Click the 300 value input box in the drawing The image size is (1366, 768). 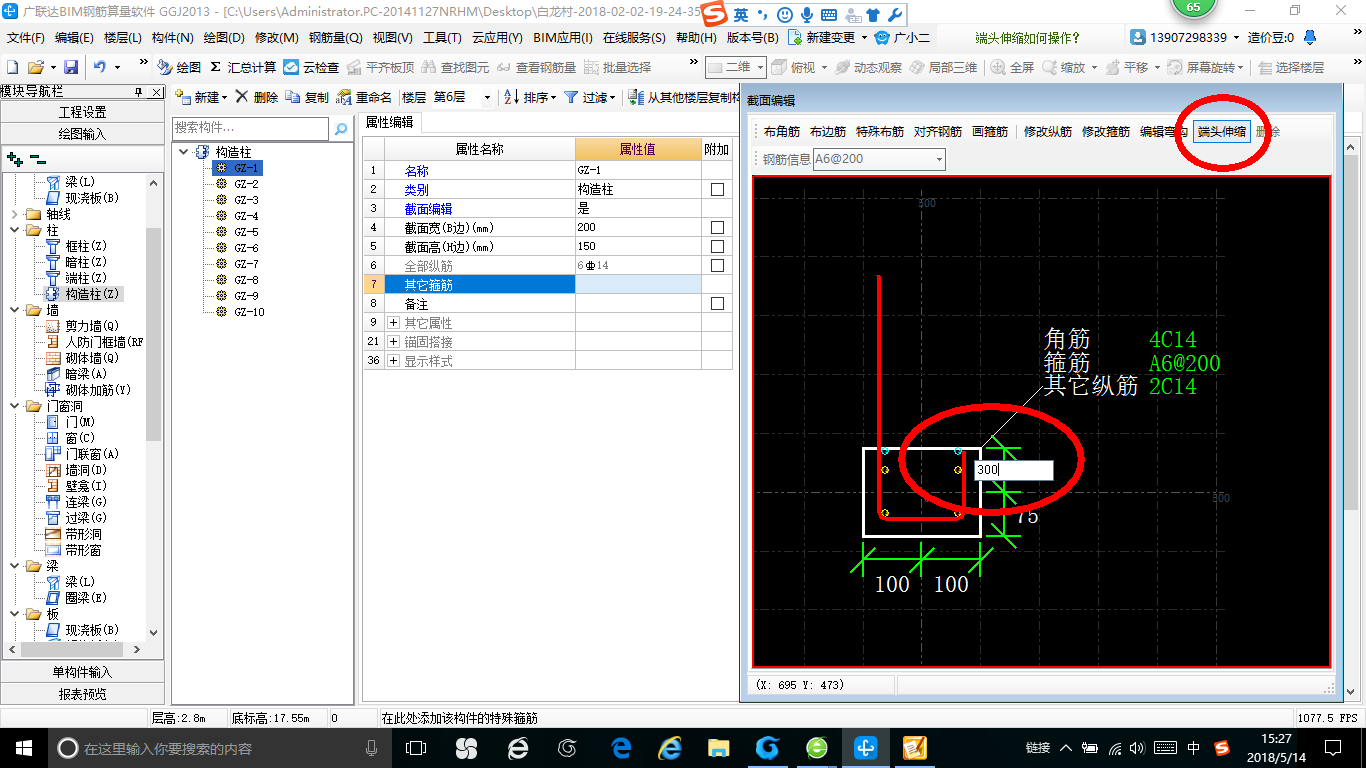tap(1013, 470)
